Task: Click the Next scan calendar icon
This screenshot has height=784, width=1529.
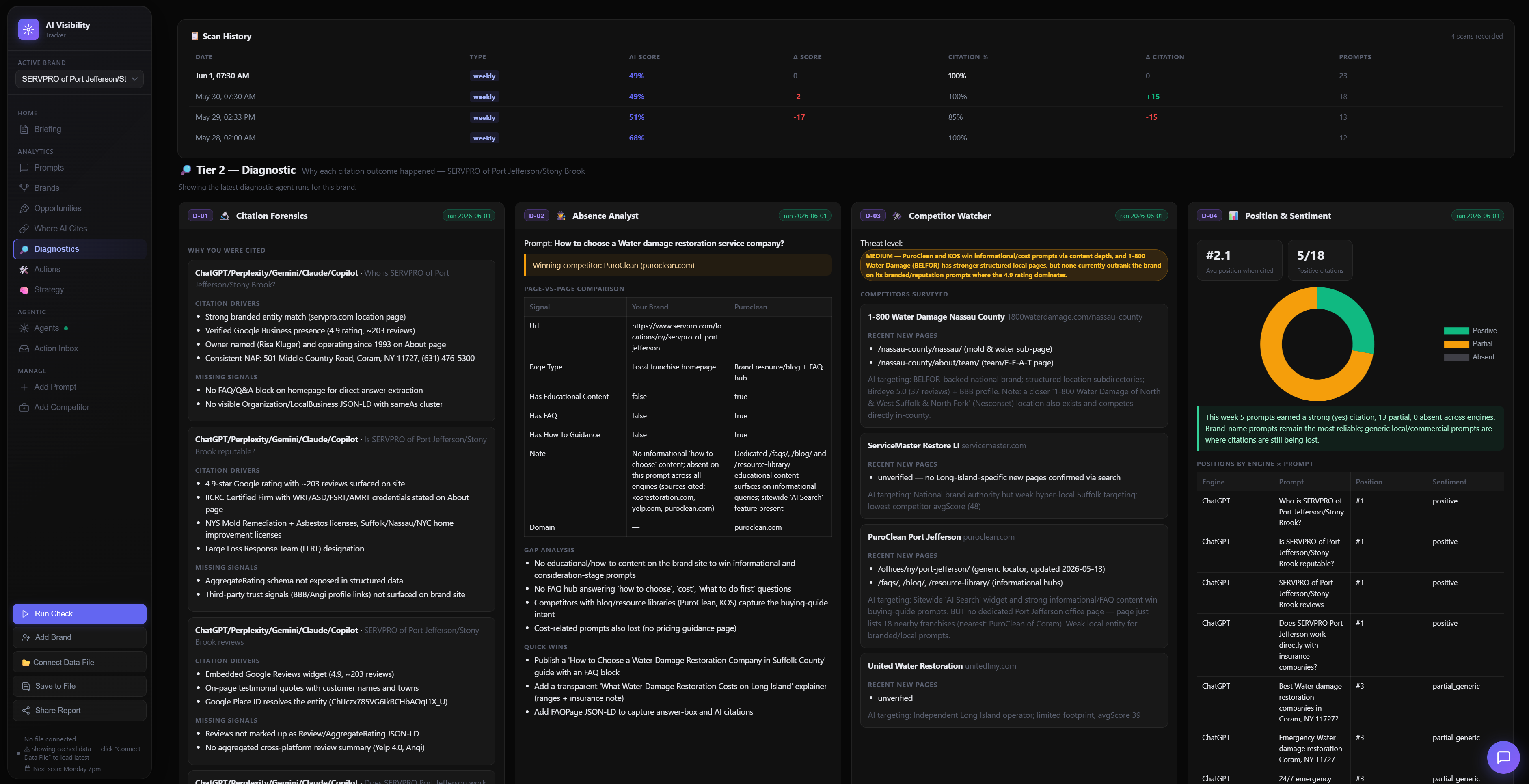Action: 27,769
